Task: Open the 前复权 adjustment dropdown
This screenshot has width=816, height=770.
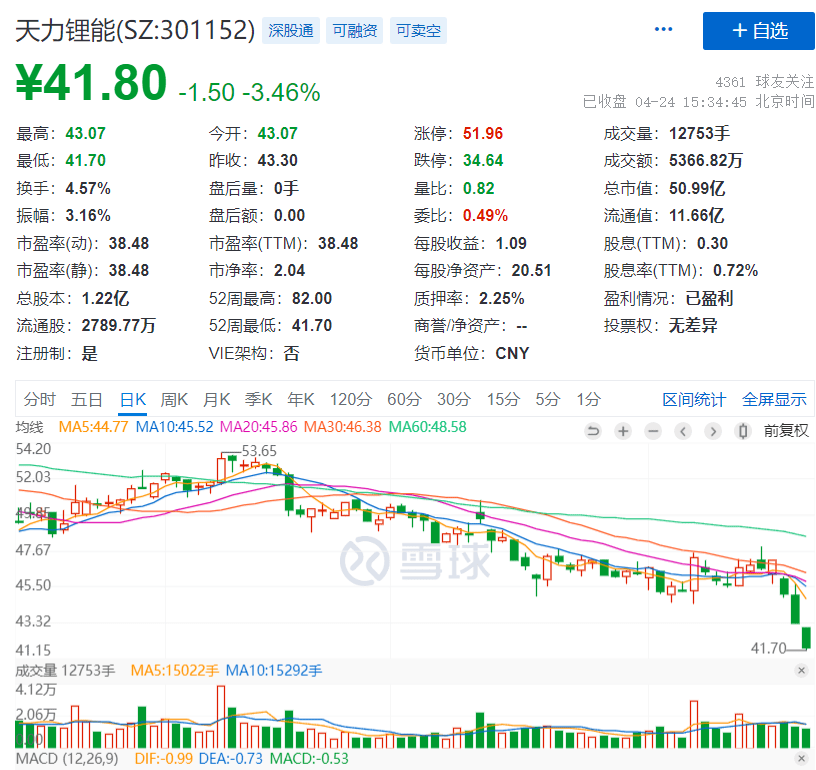Action: (786, 431)
